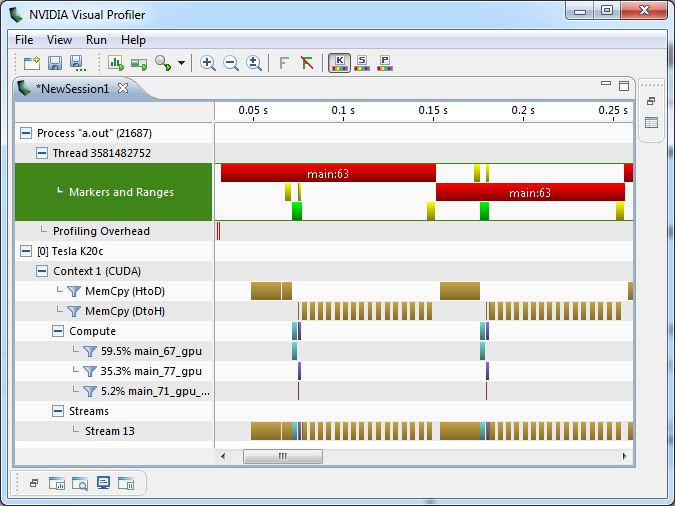The width and height of the screenshot is (675, 506).
Task: Click the restore icon in bottom bar
Action: [34, 484]
